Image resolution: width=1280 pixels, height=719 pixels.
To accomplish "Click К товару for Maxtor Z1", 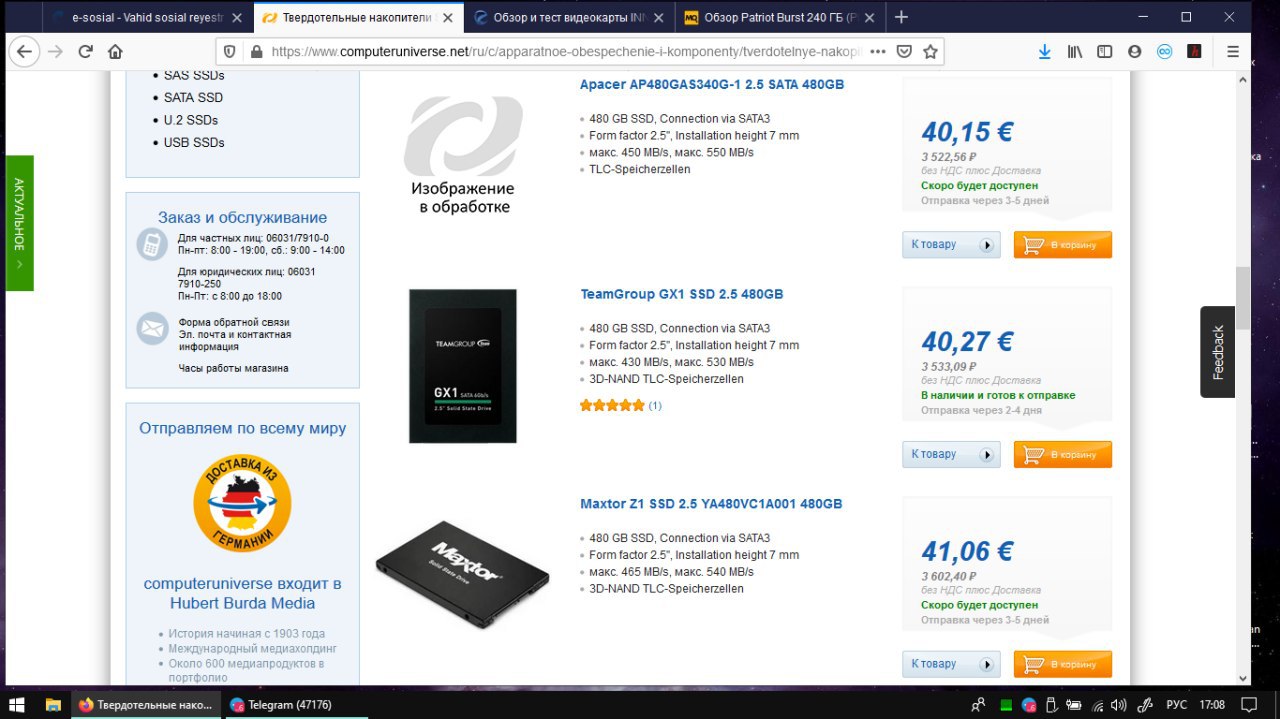I will coord(951,664).
